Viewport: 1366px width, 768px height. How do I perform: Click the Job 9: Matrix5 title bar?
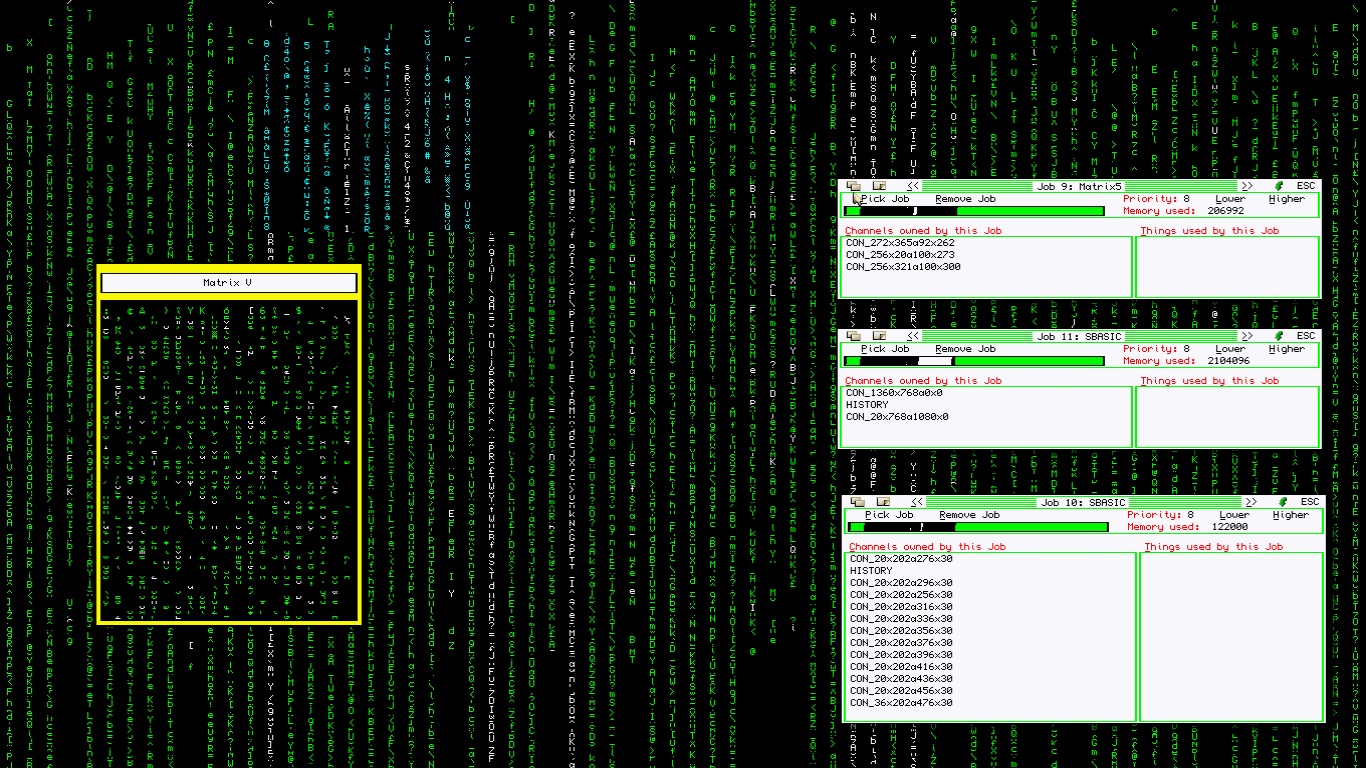tap(1079, 186)
